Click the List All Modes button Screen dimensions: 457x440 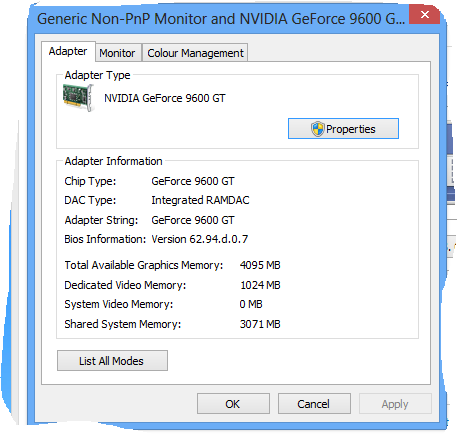[x=112, y=361]
